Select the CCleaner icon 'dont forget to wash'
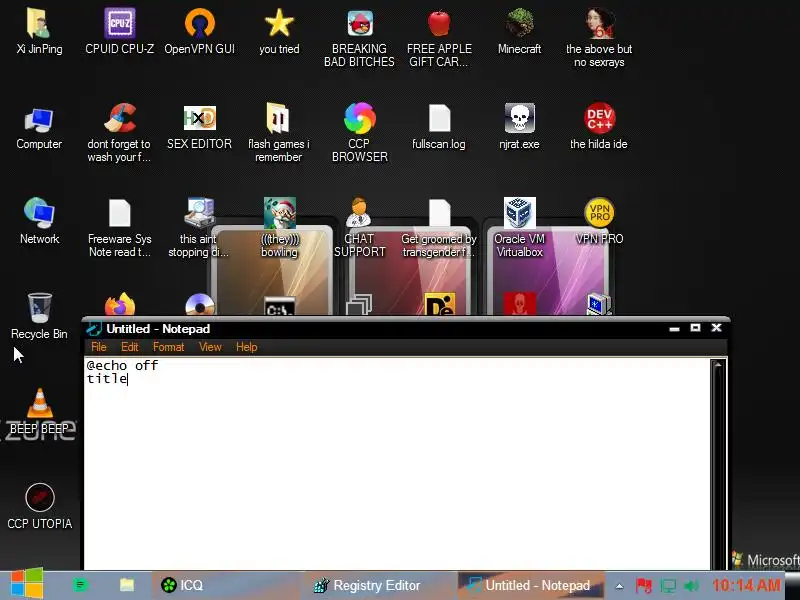 (x=119, y=118)
